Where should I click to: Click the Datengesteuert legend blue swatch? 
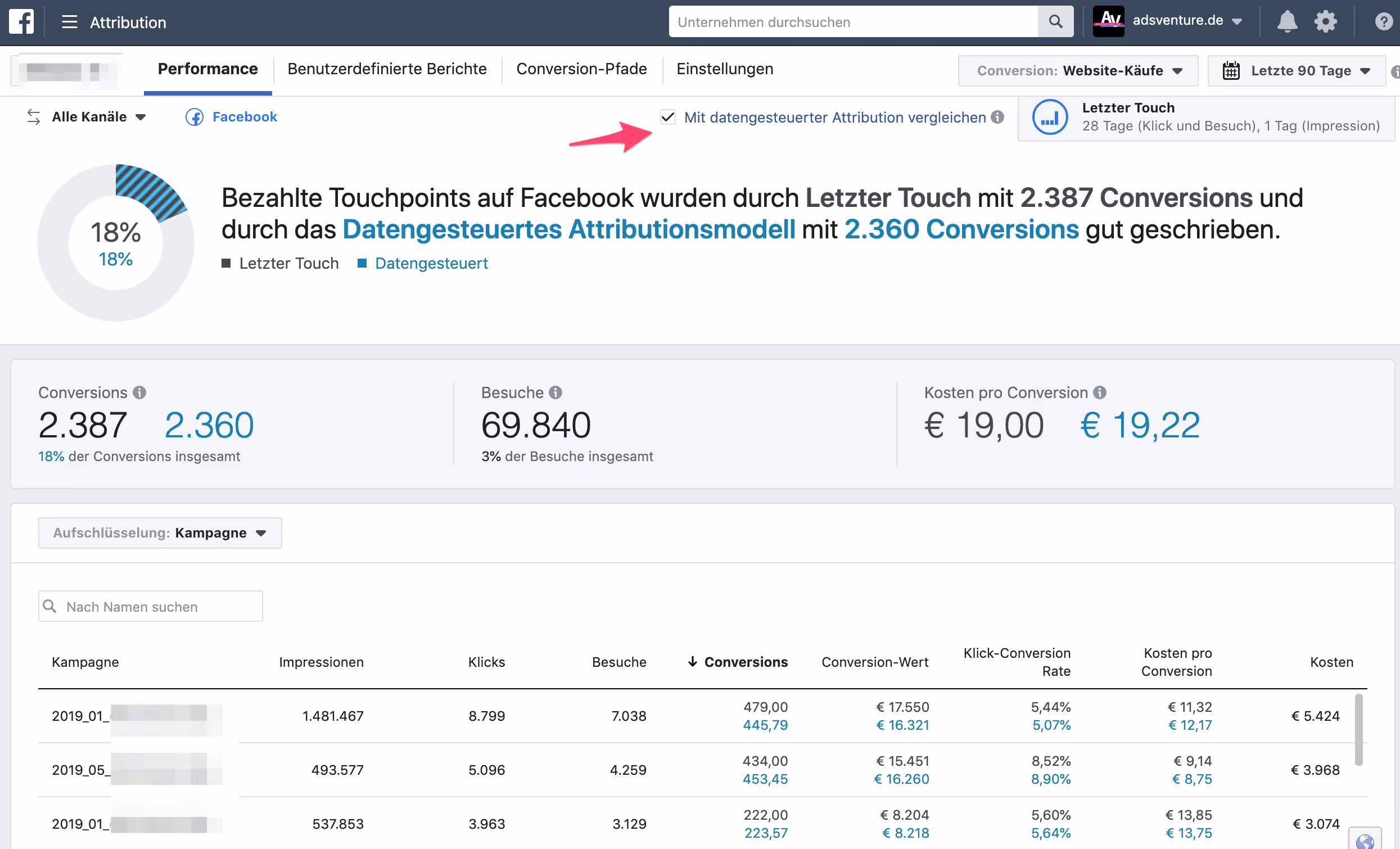[x=362, y=263]
